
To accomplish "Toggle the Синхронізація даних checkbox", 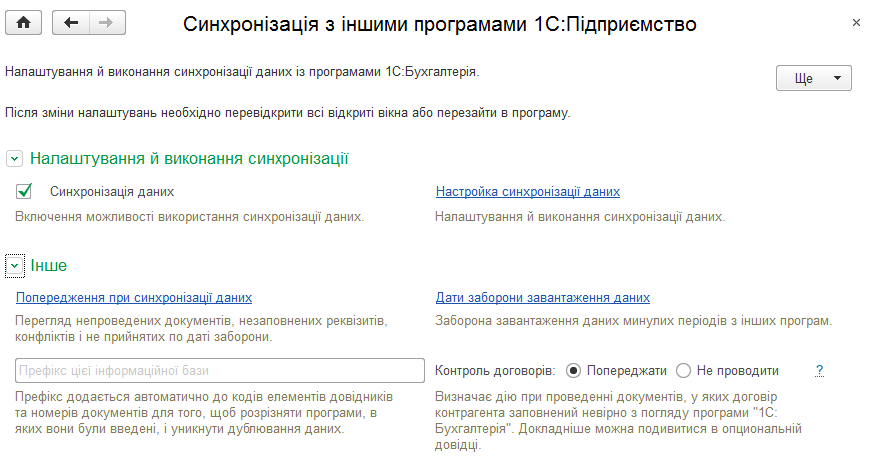I will (24, 191).
